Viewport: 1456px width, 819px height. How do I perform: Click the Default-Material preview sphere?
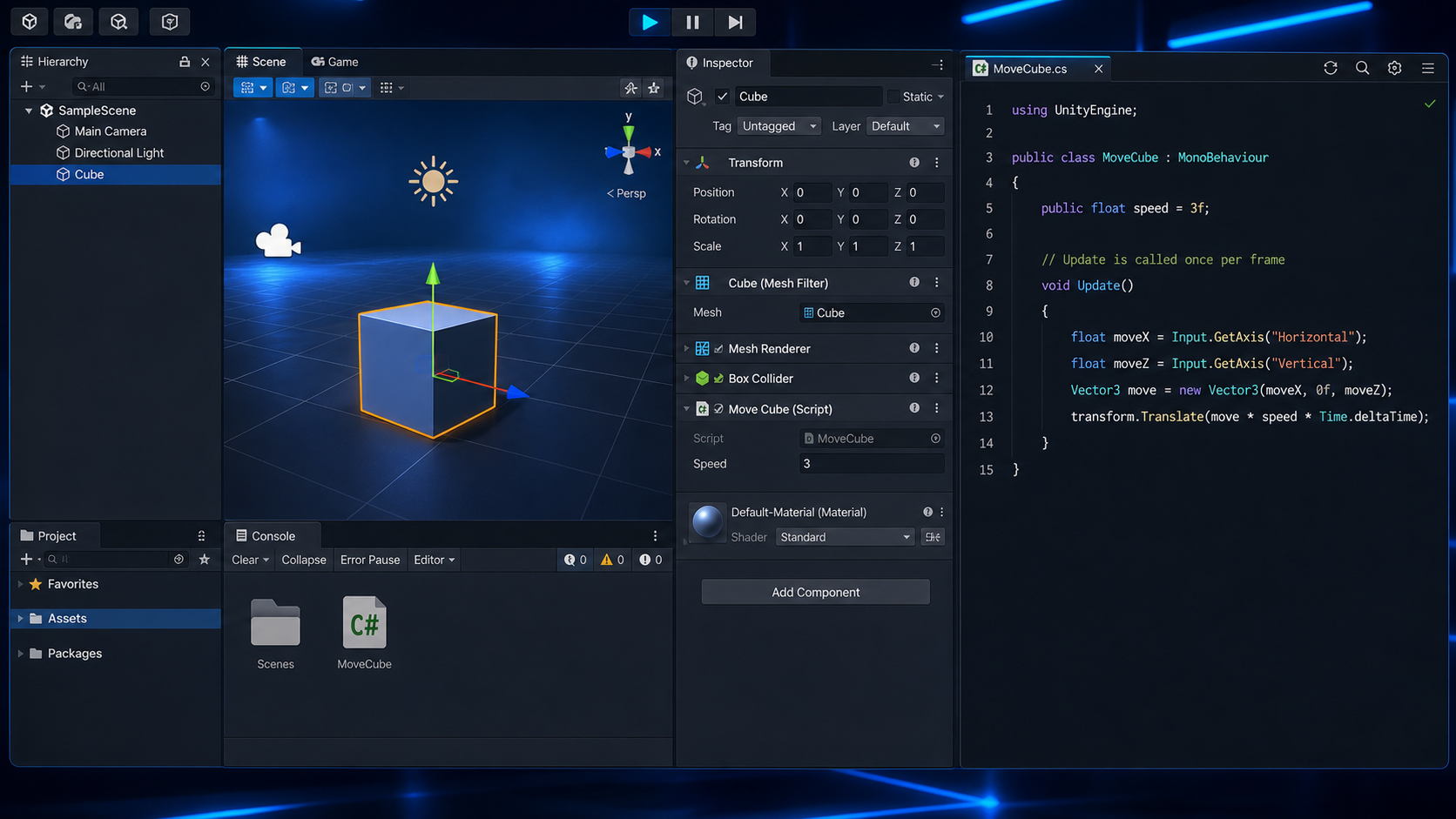(707, 522)
